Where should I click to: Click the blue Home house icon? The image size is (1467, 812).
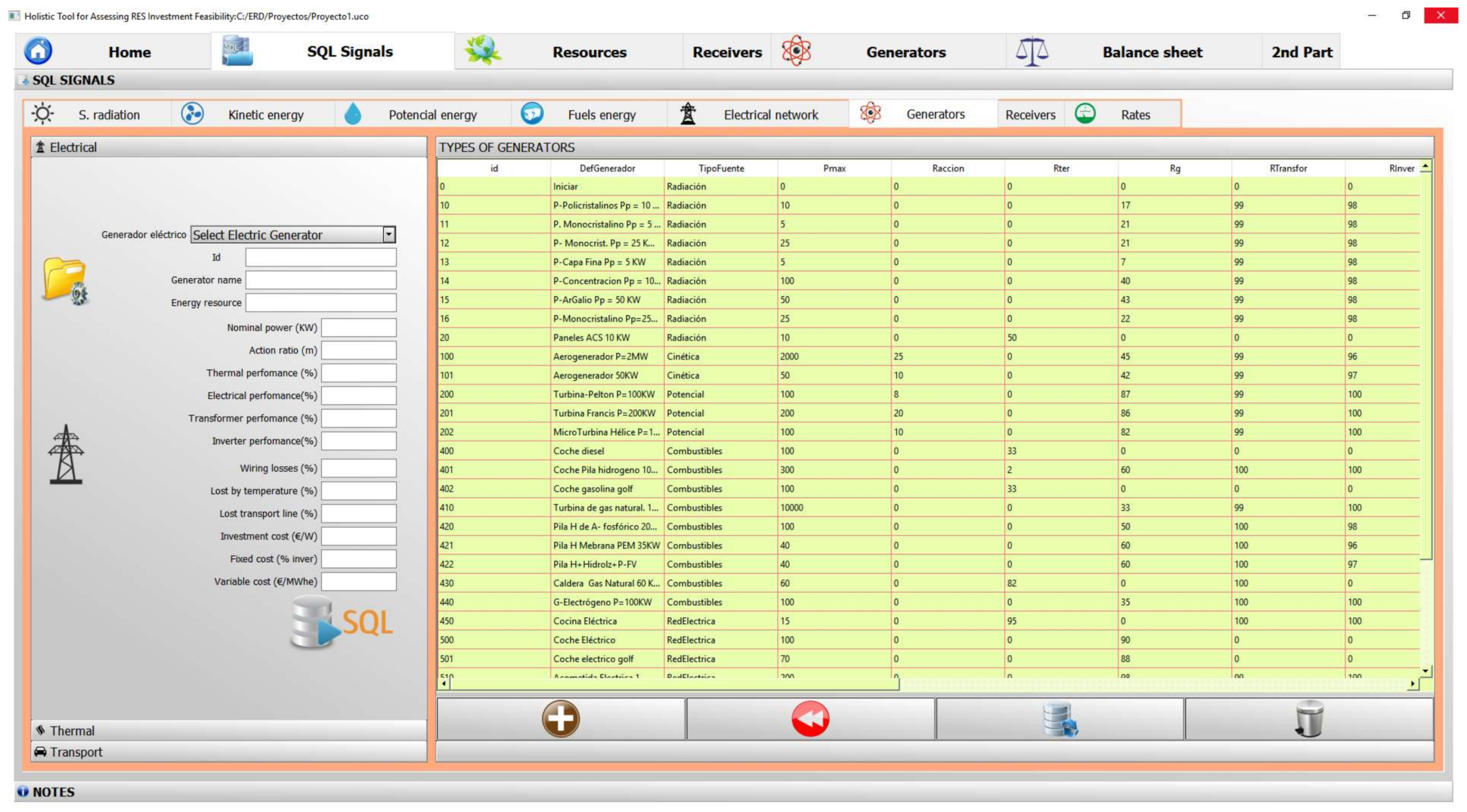(x=38, y=51)
